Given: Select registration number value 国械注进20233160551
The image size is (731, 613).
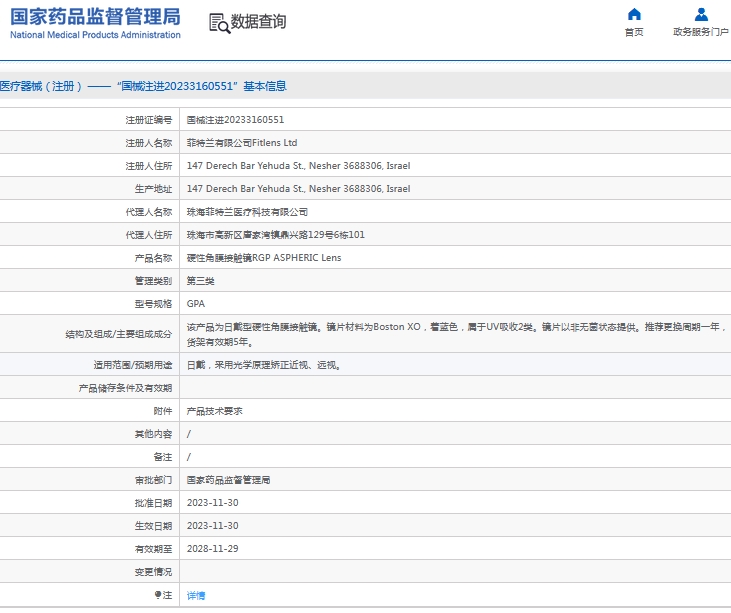Looking at the screenshot, I should 235,120.
